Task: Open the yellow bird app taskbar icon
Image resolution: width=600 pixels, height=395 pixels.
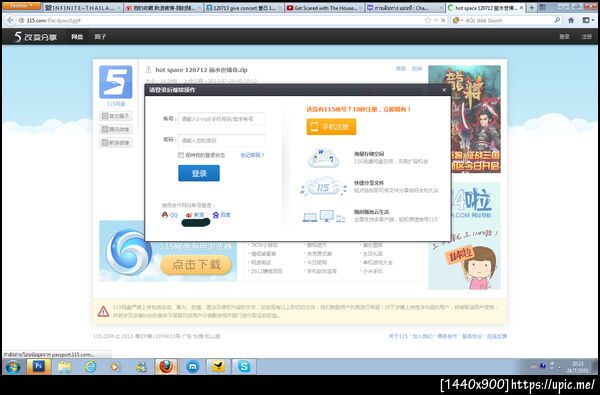Action: tap(218, 367)
